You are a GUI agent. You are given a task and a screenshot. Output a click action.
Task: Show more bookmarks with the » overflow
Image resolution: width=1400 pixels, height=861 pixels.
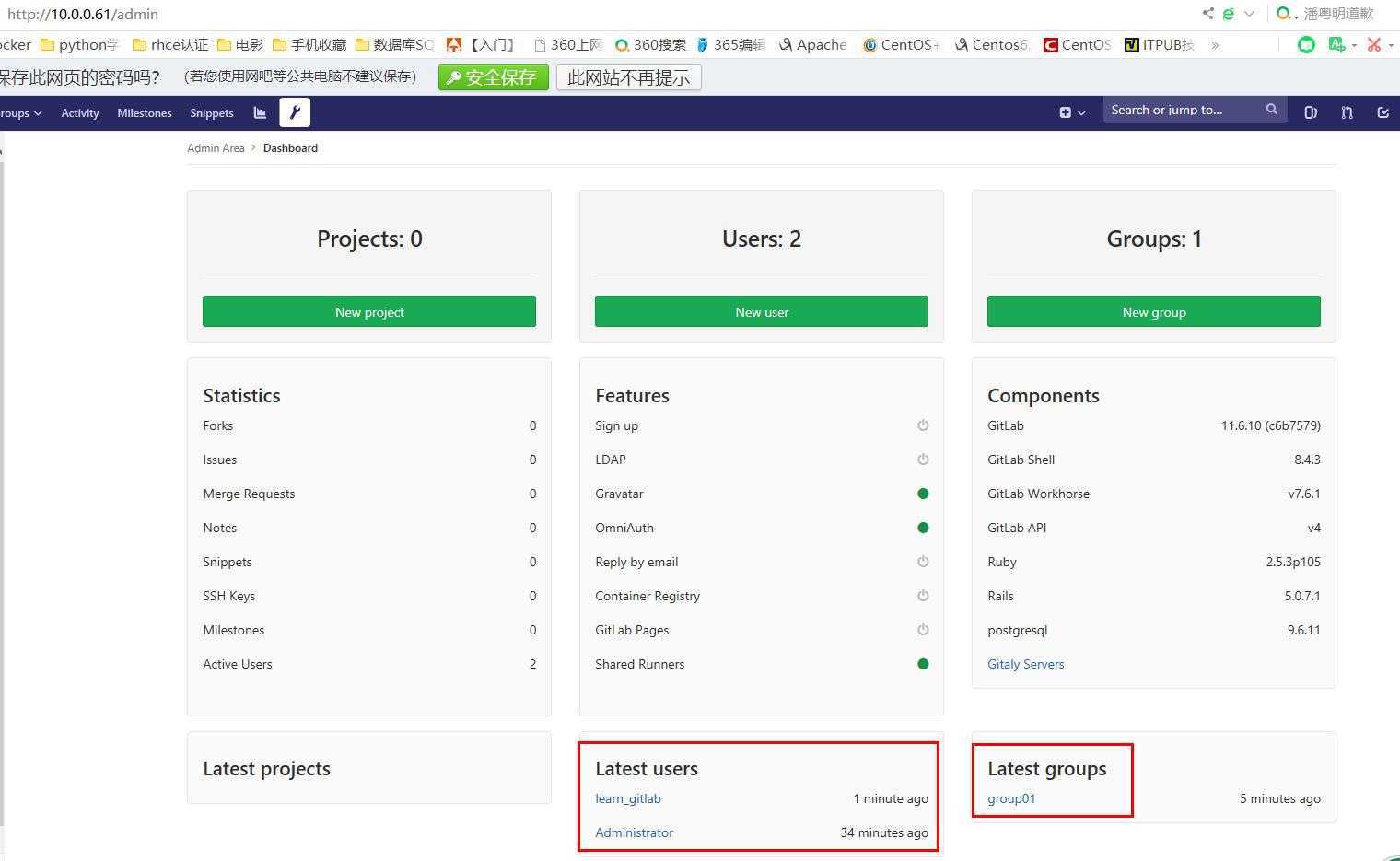click(x=1215, y=44)
